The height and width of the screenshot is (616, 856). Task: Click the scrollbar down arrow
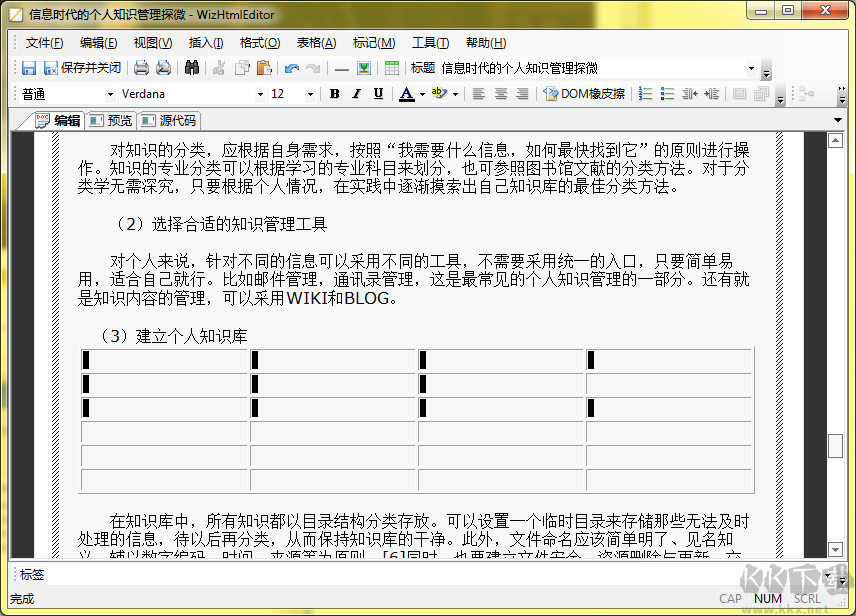pyautogui.click(x=835, y=549)
